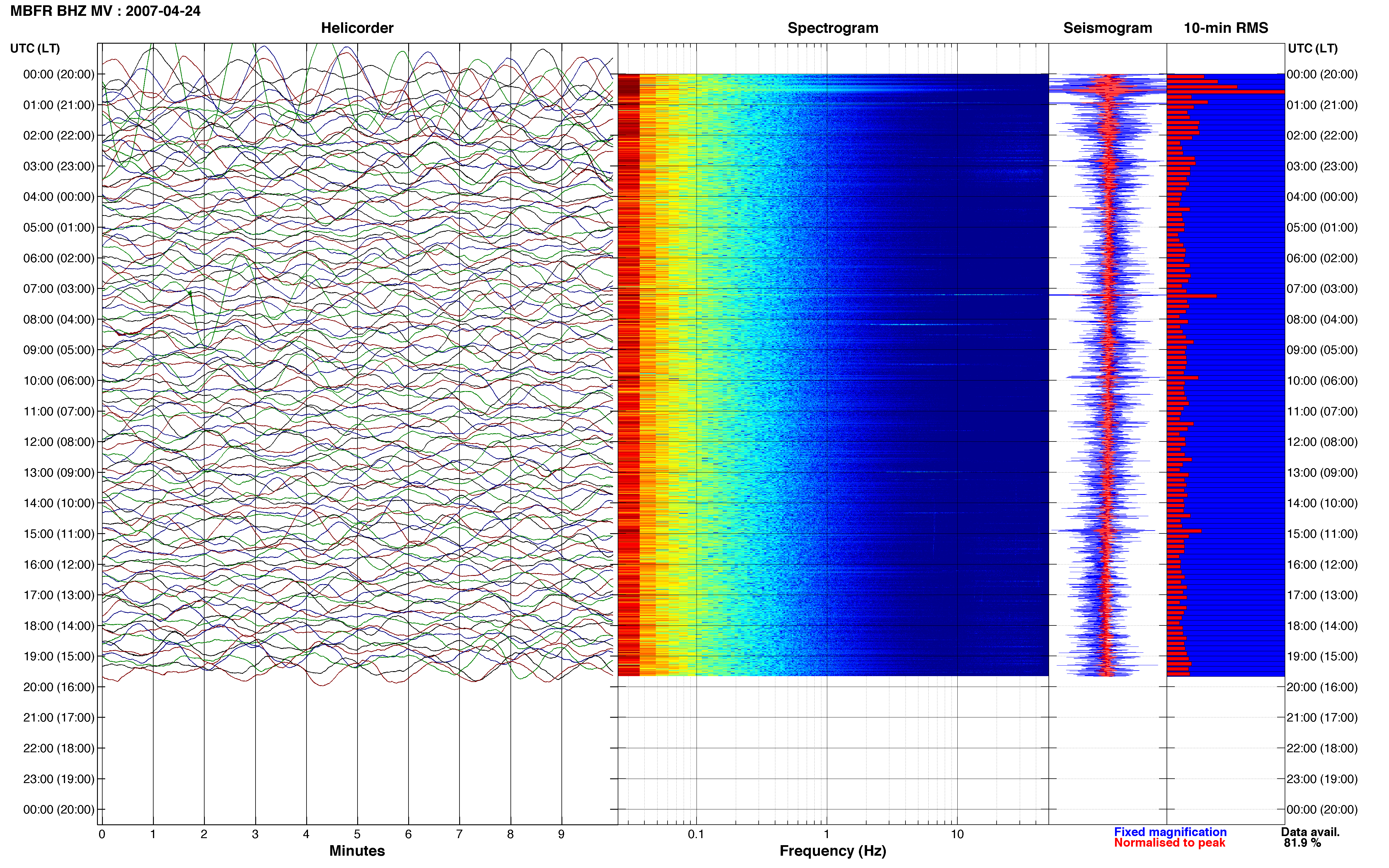Click the '2' tick on Minutes axis
Viewport: 1389px width, 868px height.
coord(204,835)
